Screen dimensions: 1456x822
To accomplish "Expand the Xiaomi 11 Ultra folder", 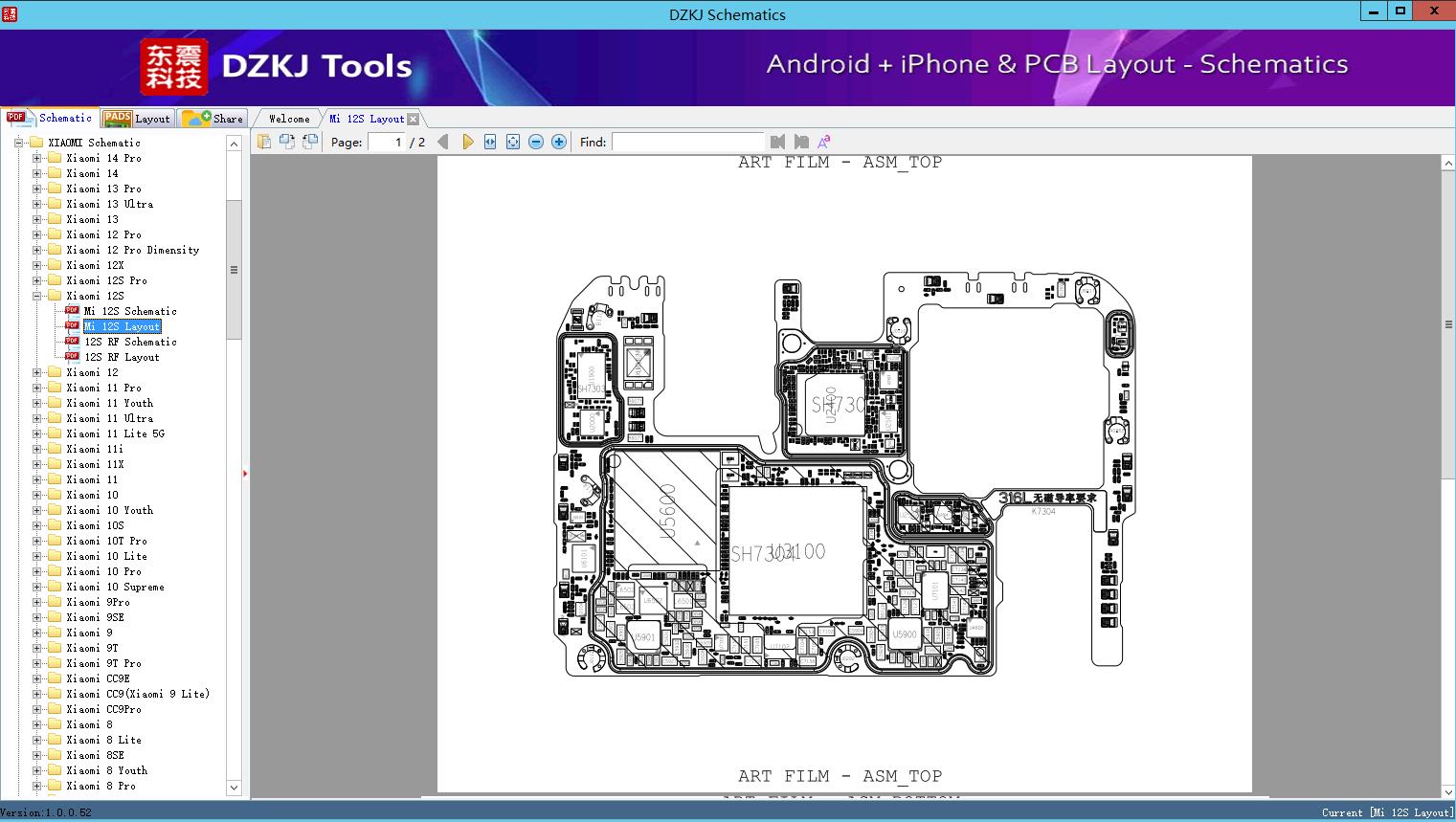I will point(37,418).
